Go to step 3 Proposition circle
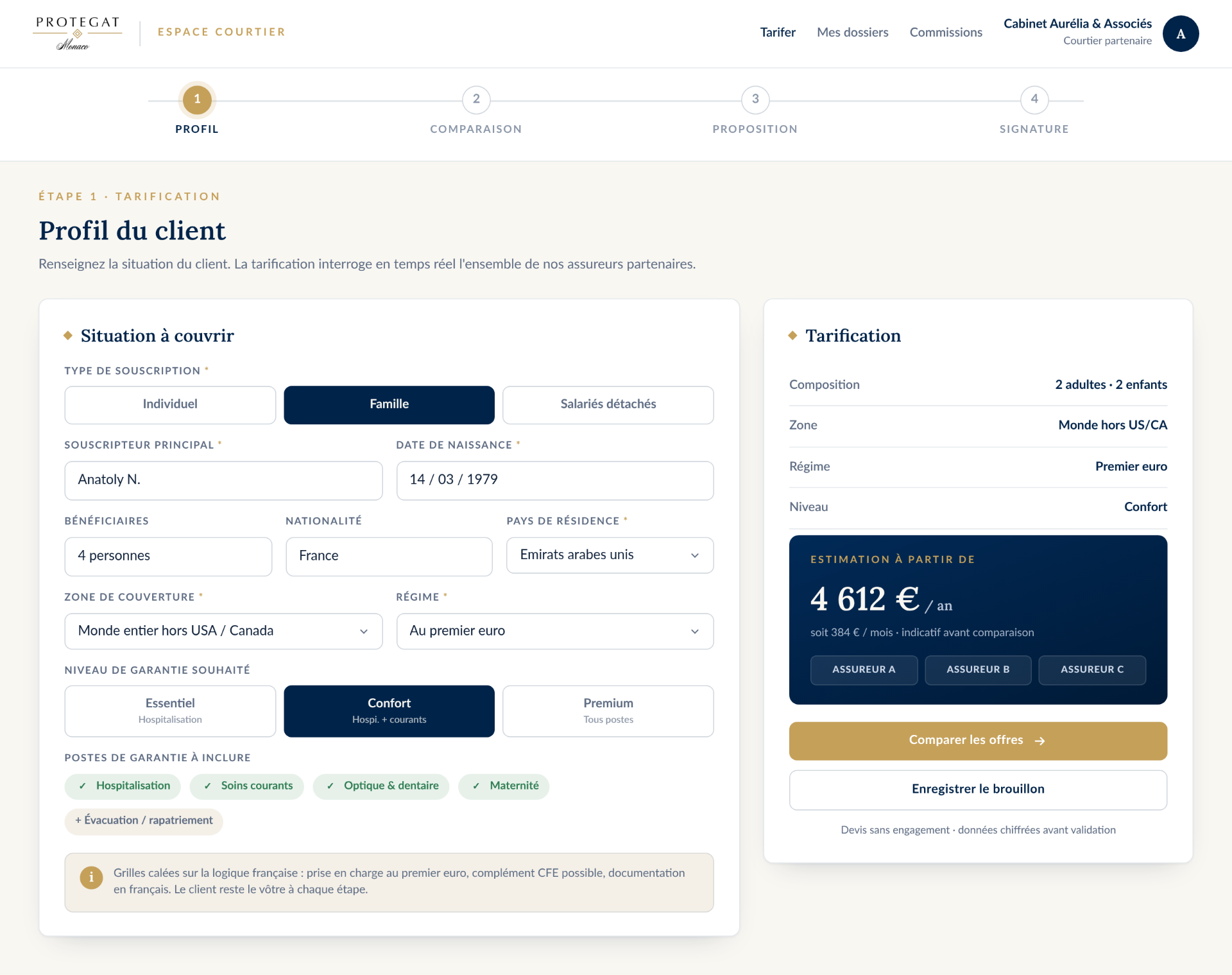Screen dimensions: 1232x975 pos(755,99)
